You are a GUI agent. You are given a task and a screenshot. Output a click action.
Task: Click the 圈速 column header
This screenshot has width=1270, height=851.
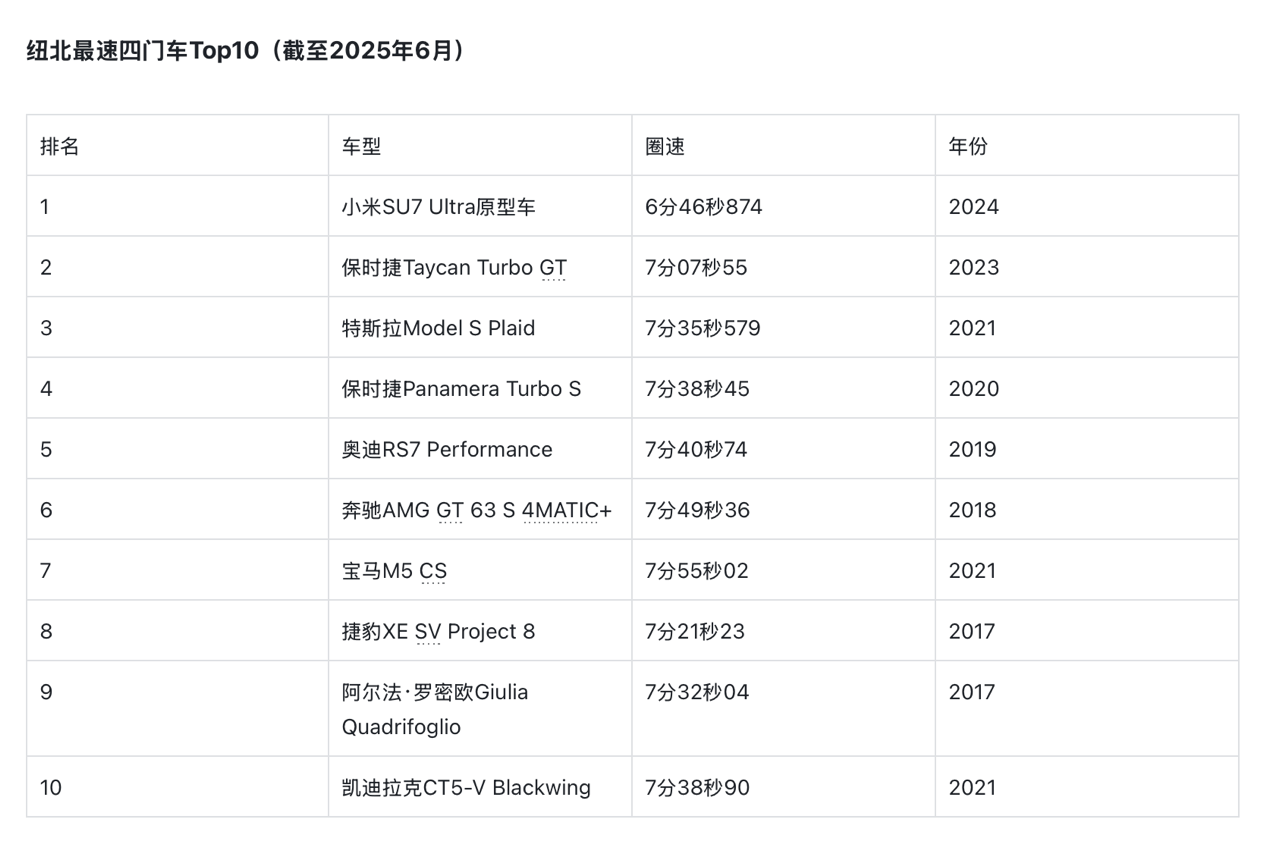click(783, 146)
